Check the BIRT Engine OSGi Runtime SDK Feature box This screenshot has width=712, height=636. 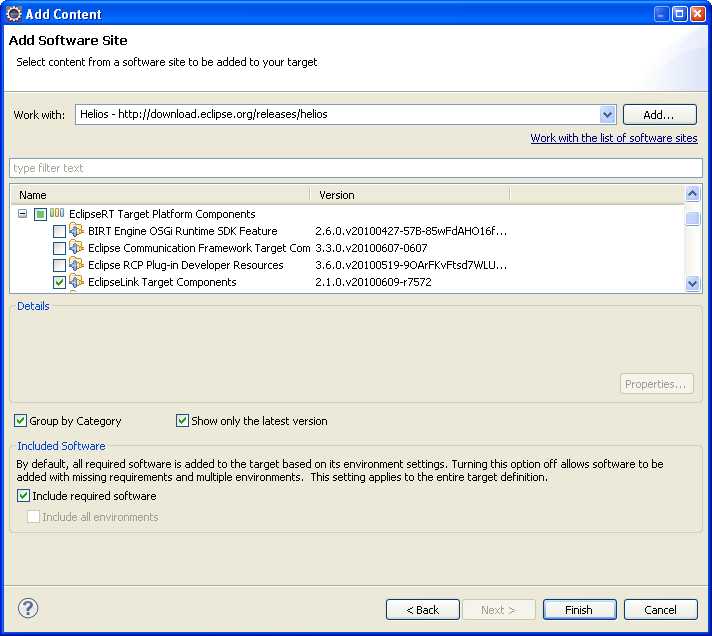click(x=59, y=231)
